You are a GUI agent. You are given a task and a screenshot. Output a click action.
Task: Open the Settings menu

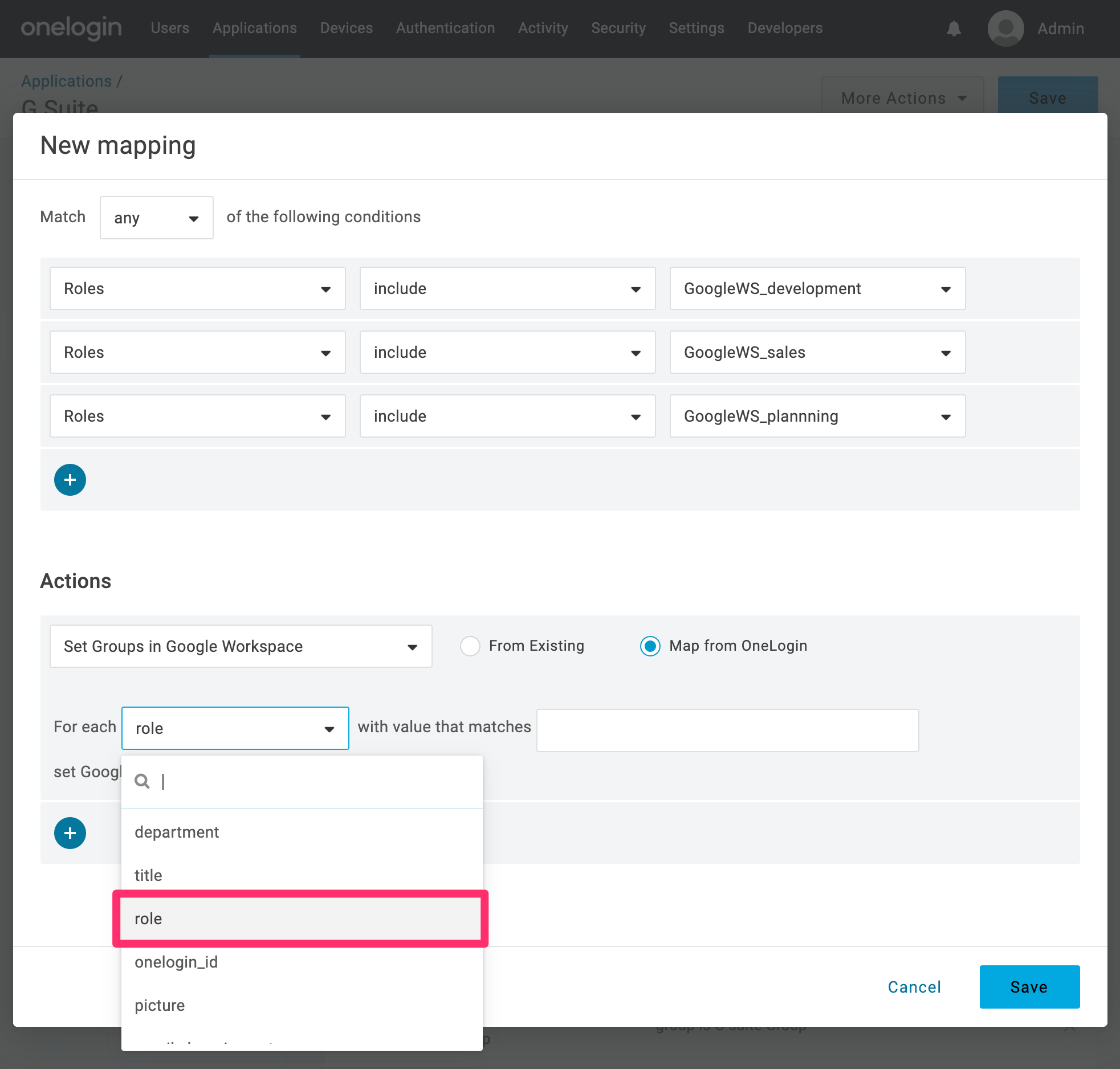coord(697,28)
